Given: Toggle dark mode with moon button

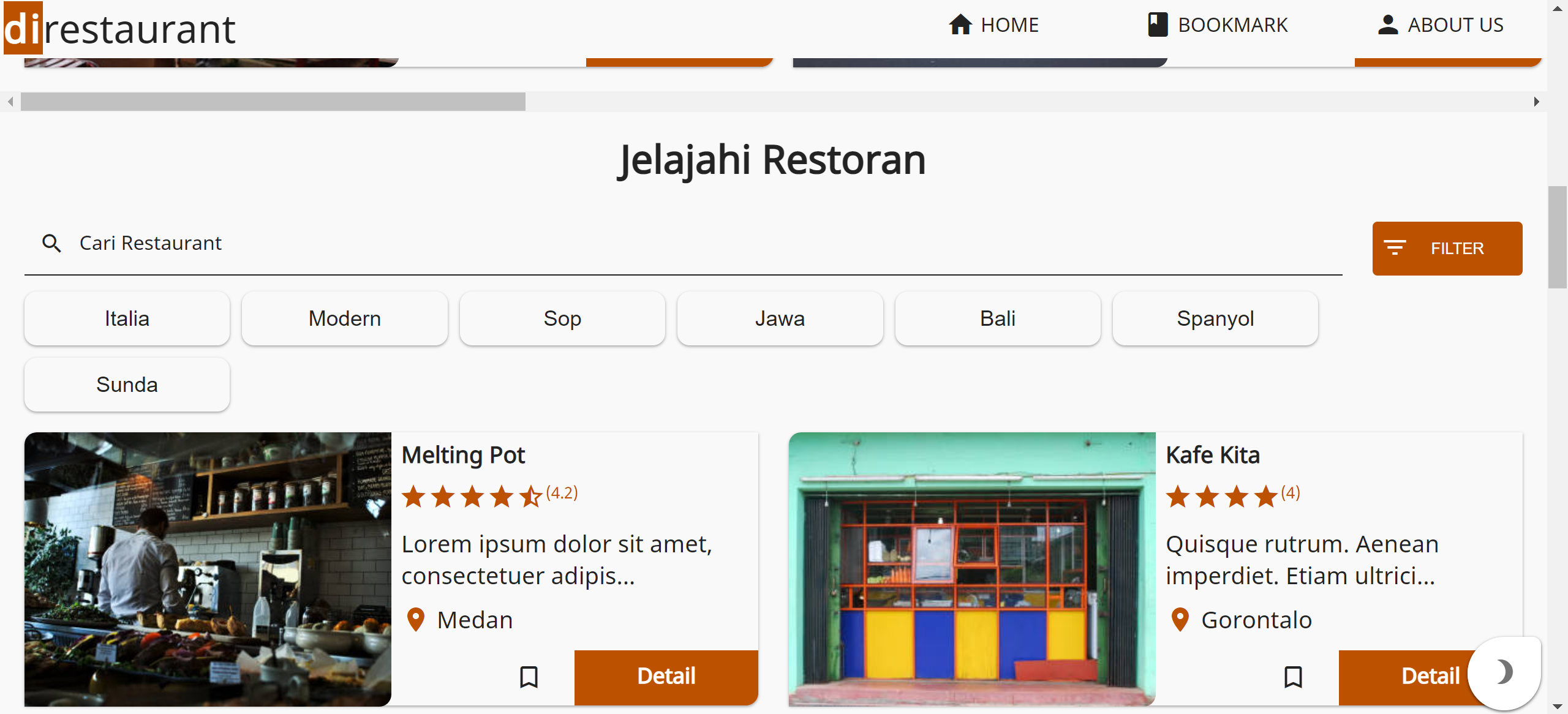Looking at the screenshot, I should [x=1504, y=672].
